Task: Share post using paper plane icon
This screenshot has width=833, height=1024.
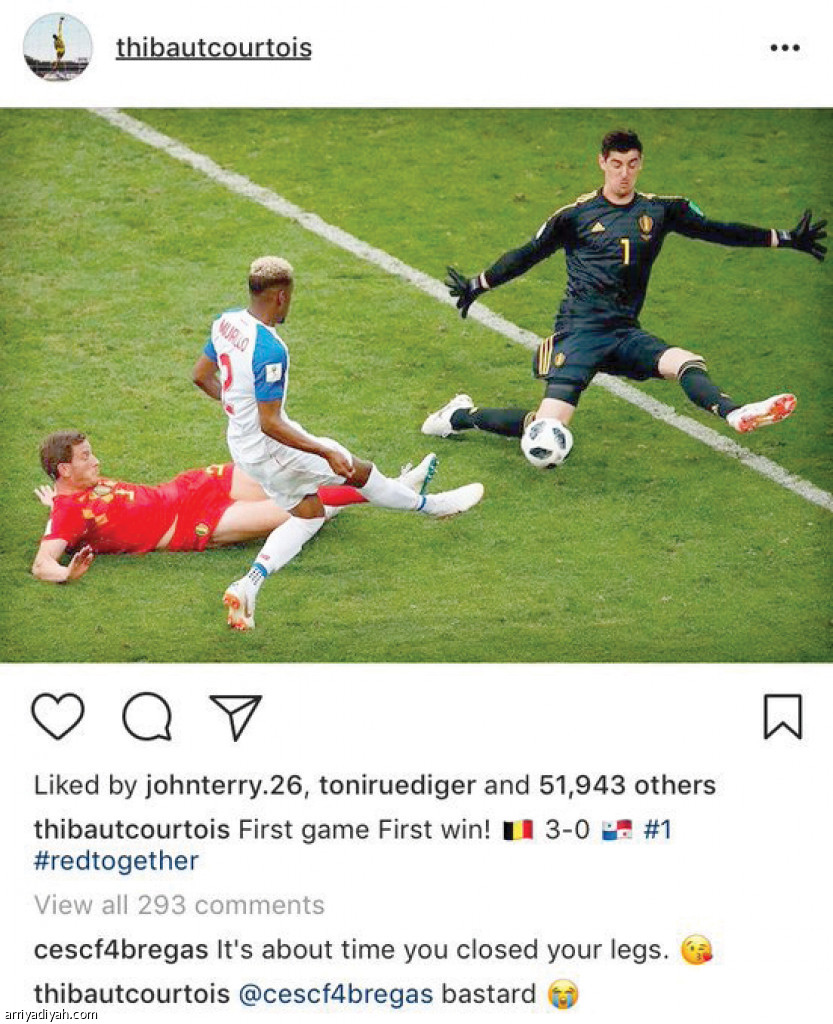Action: (236, 717)
